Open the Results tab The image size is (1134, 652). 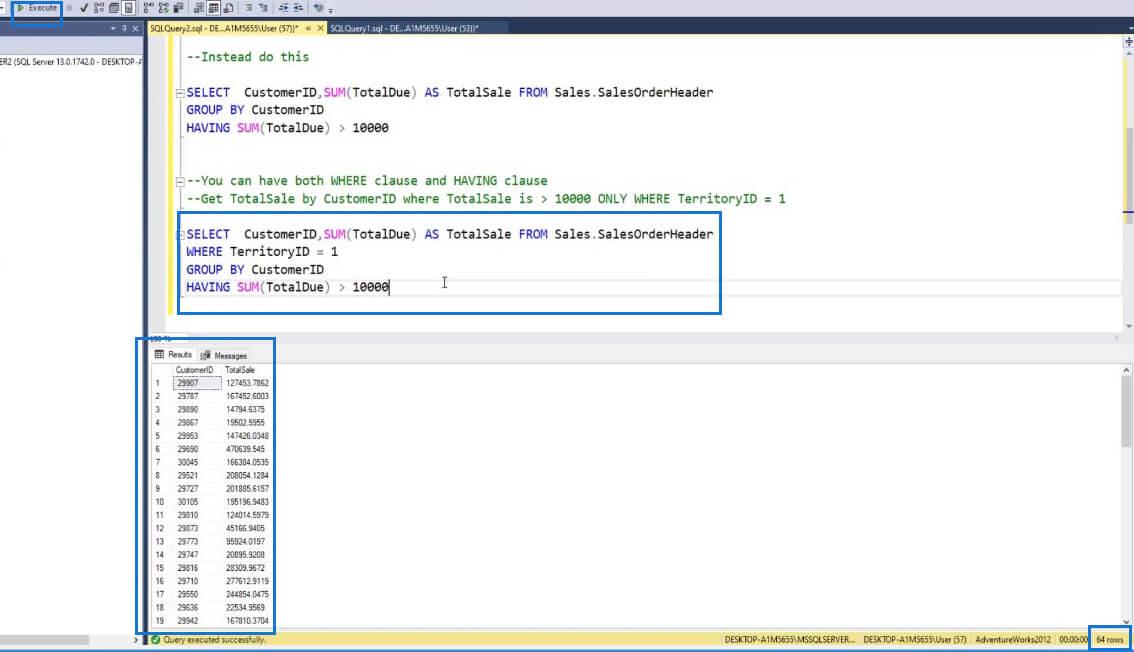coord(173,355)
